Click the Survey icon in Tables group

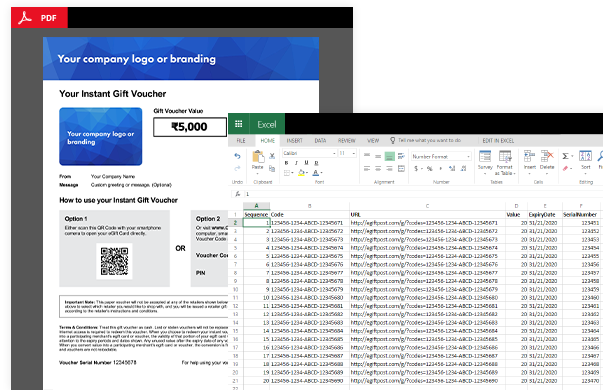point(485,156)
